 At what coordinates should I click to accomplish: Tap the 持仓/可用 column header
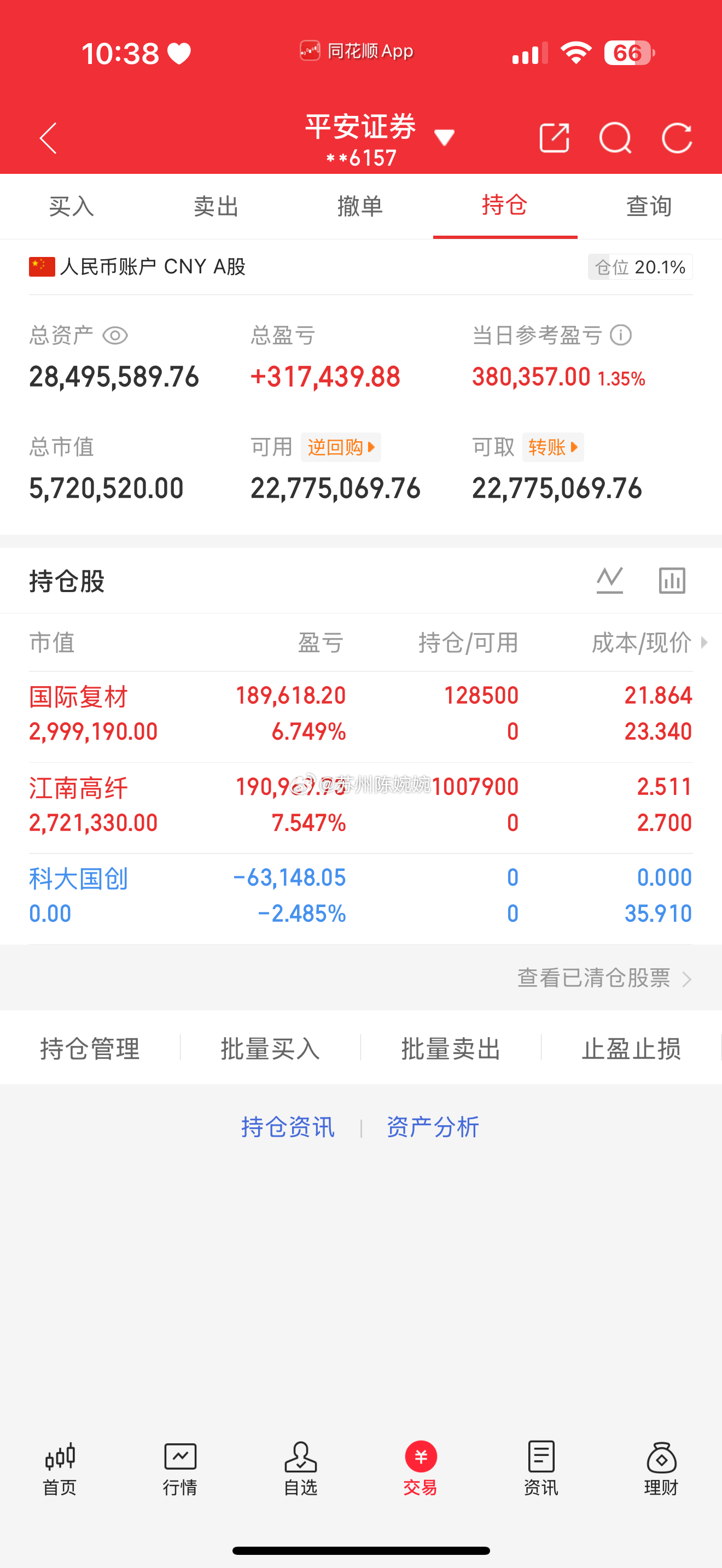pos(468,642)
